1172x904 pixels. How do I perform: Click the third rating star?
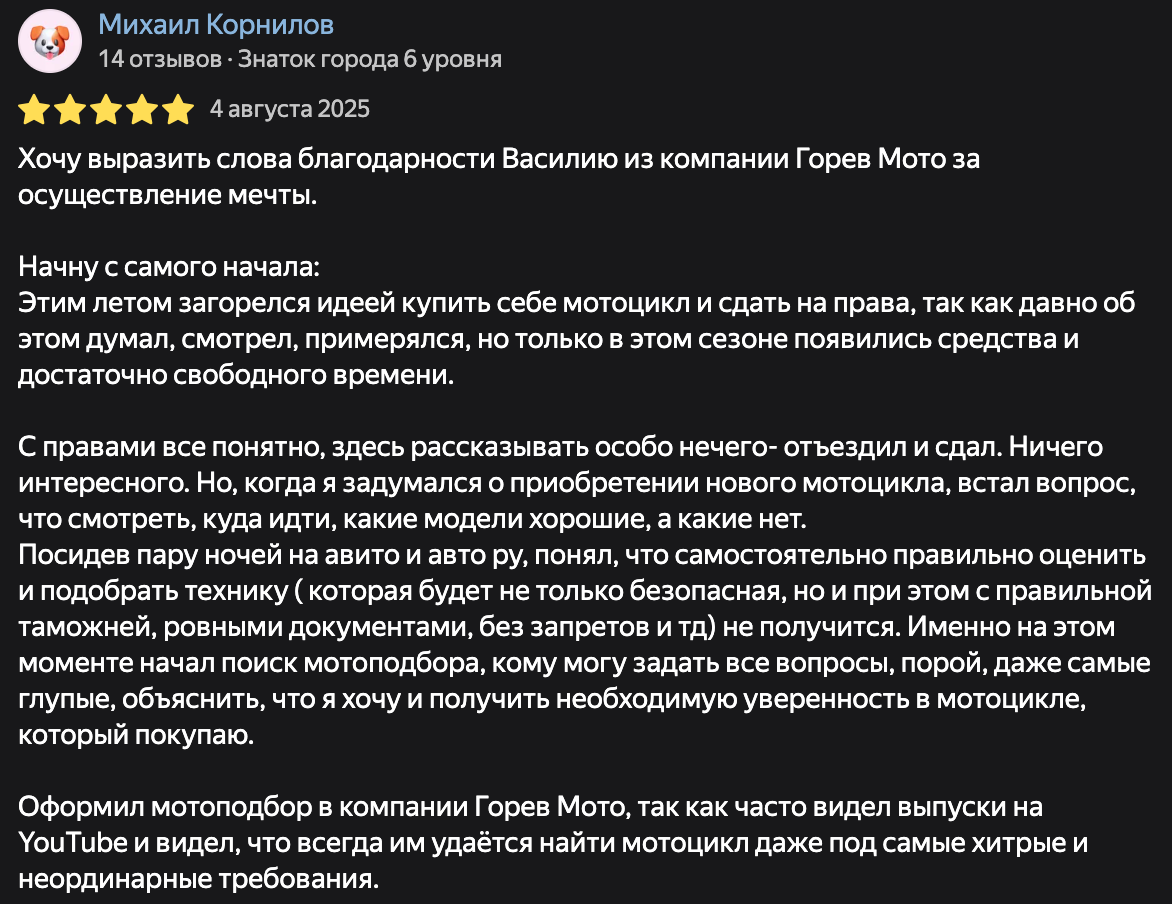pyautogui.click(x=106, y=109)
